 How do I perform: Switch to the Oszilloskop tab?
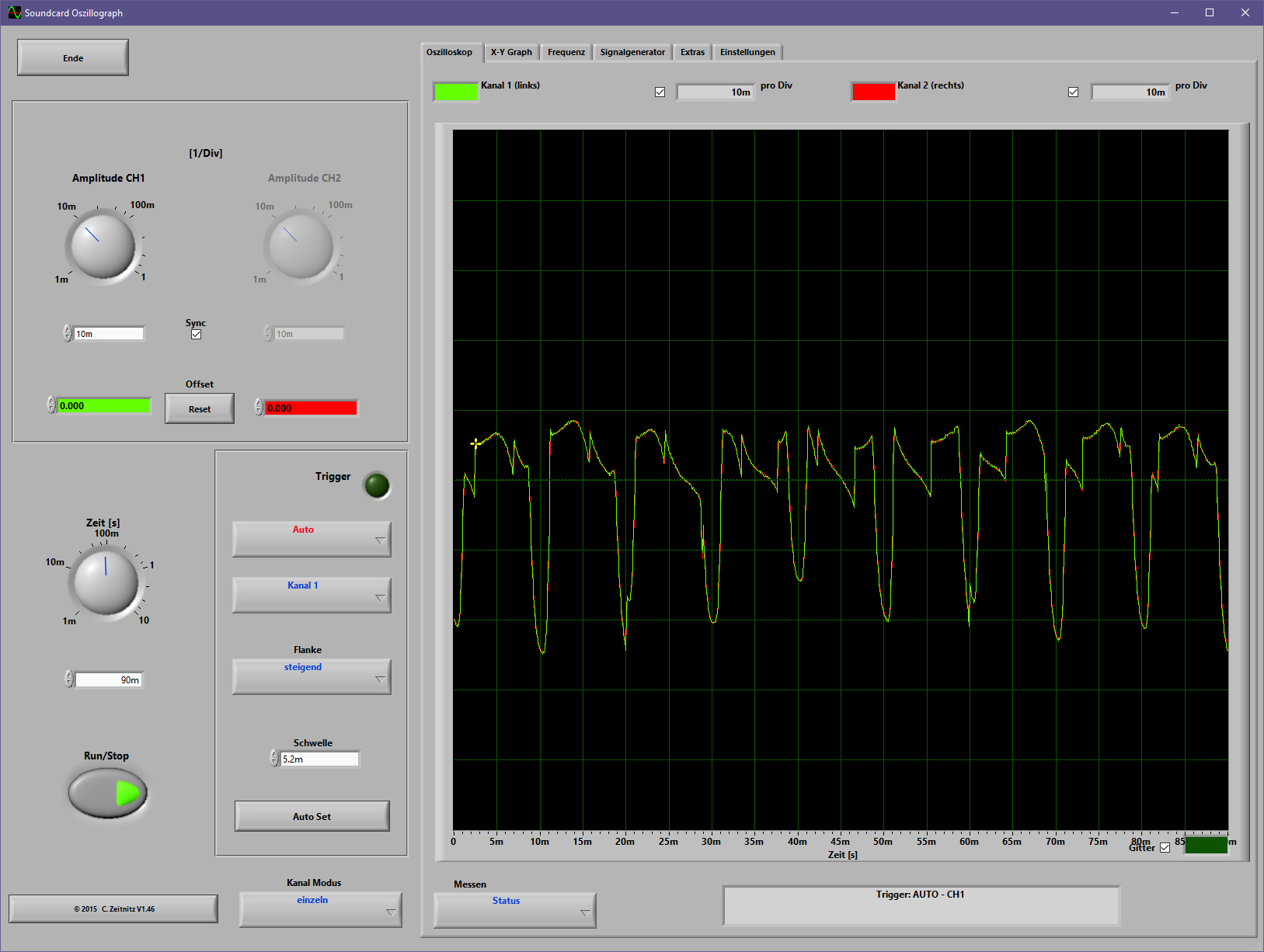[449, 52]
